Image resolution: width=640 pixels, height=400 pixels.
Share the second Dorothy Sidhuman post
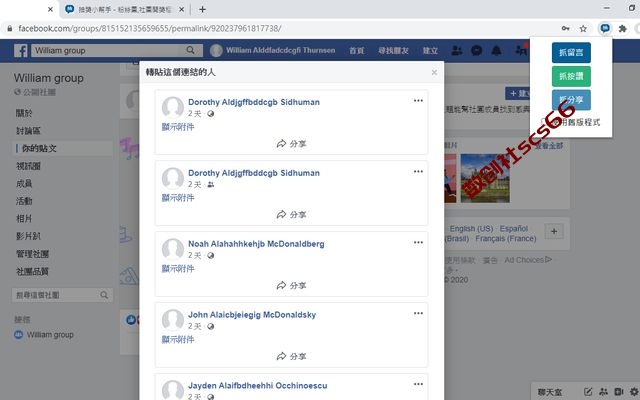point(291,215)
